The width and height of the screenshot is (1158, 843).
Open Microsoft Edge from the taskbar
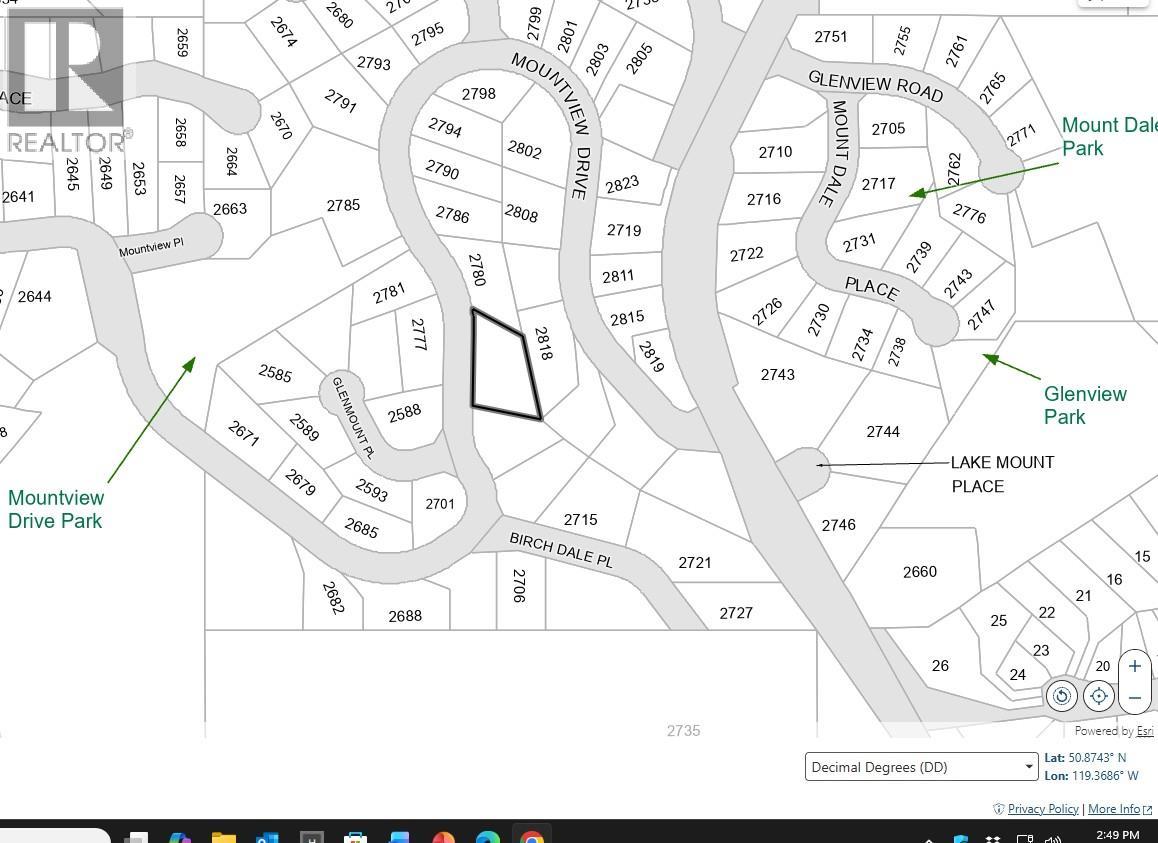pos(487,836)
